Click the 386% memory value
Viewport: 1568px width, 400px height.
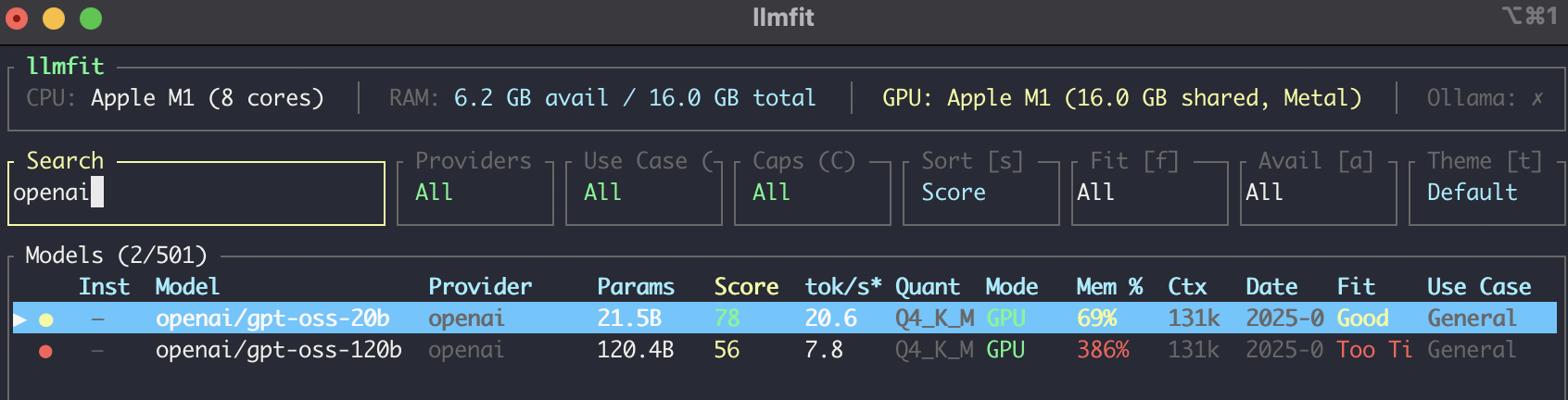(x=1103, y=350)
